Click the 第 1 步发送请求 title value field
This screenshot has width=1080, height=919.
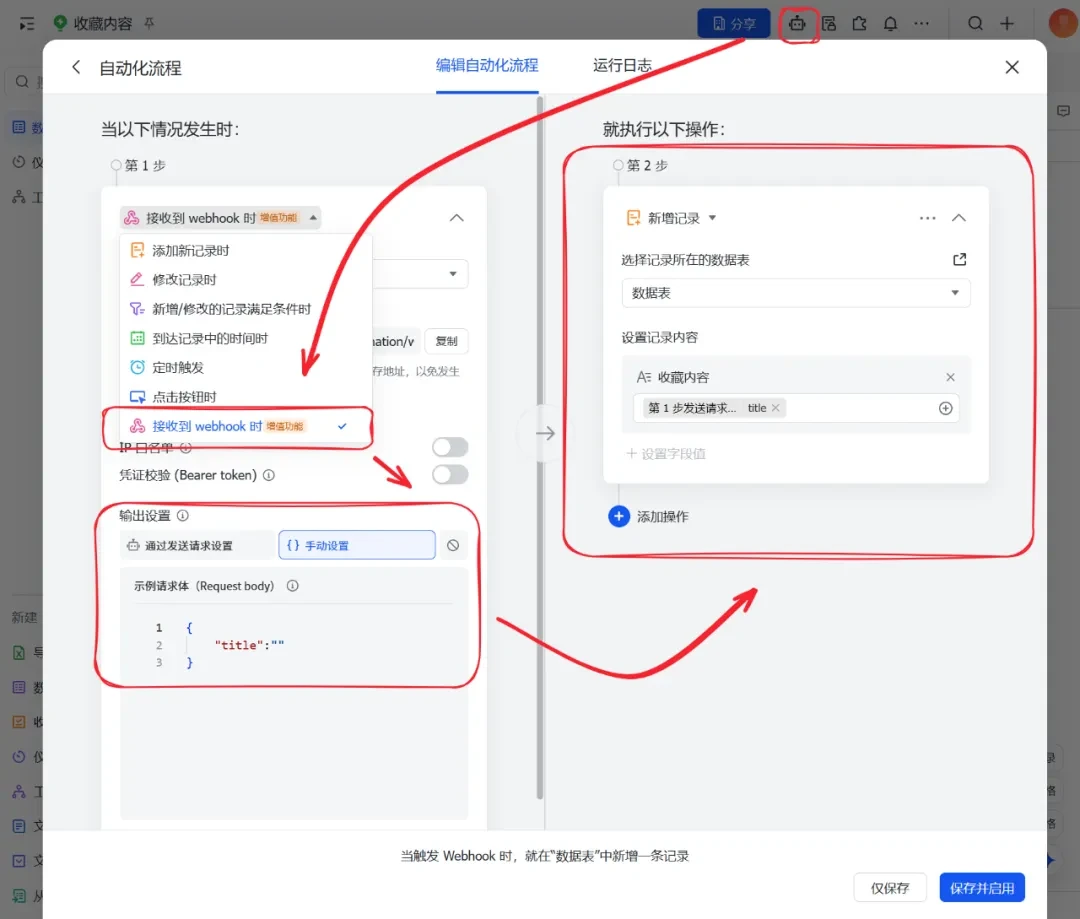pyautogui.click(x=796, y=409)
